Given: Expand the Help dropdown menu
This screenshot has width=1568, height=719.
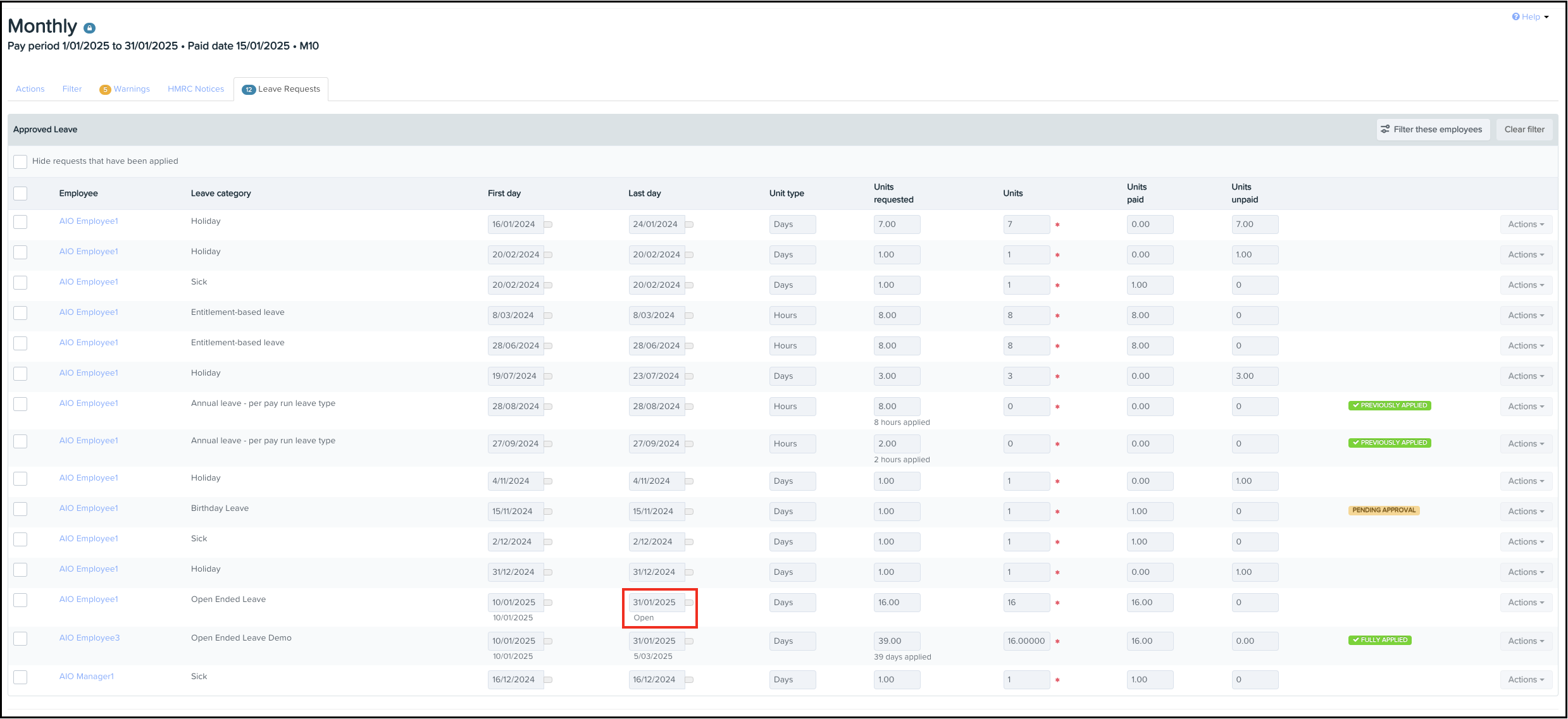Looking at the screenshot, I should (1546, 17).
